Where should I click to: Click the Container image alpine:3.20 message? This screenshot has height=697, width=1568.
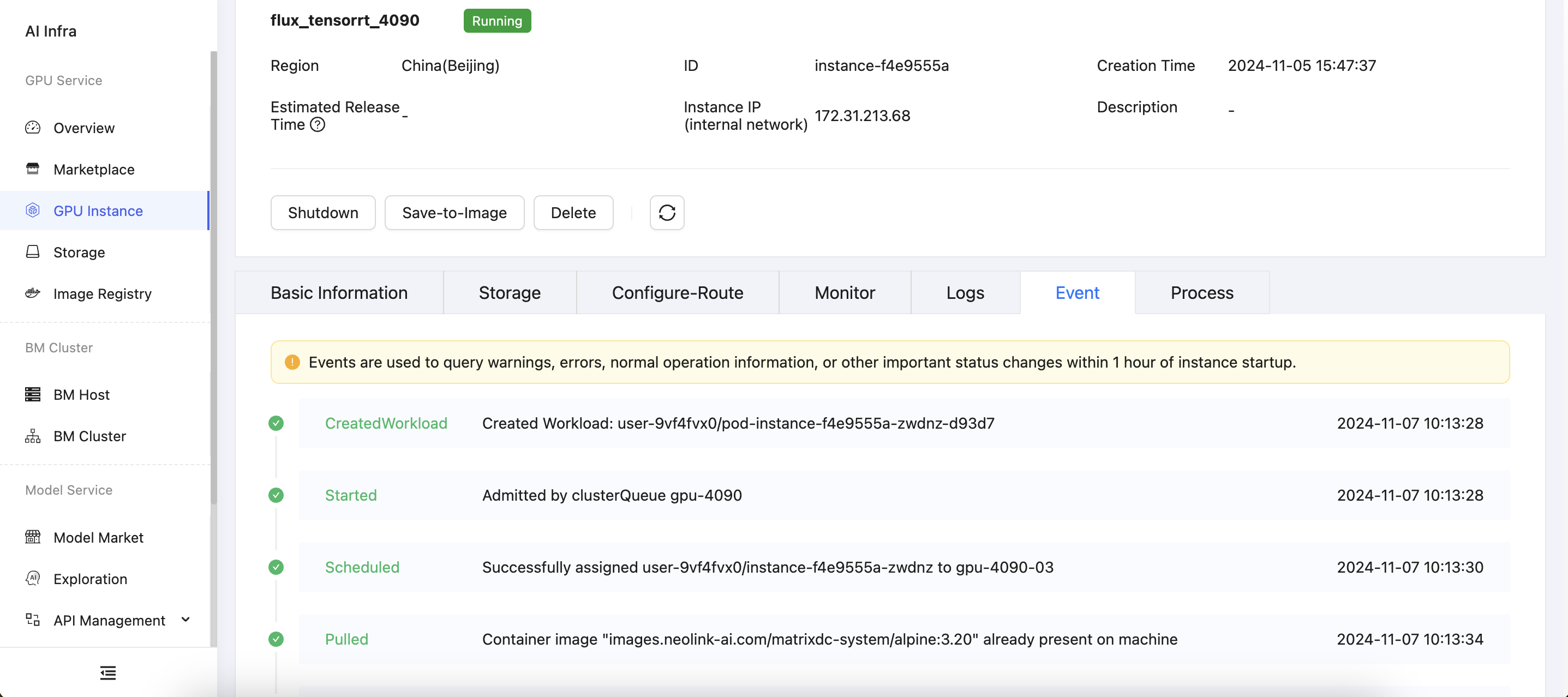(830, 639)
